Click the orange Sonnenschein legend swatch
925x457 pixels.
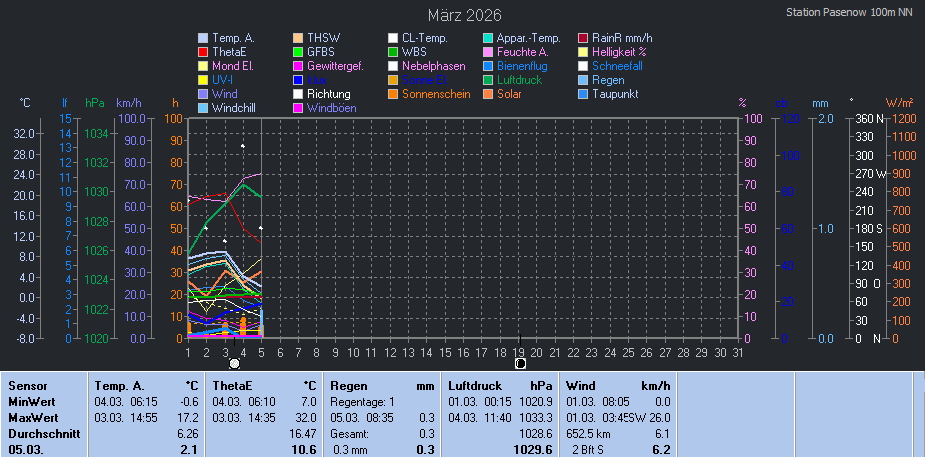click(x=393, y=94)
